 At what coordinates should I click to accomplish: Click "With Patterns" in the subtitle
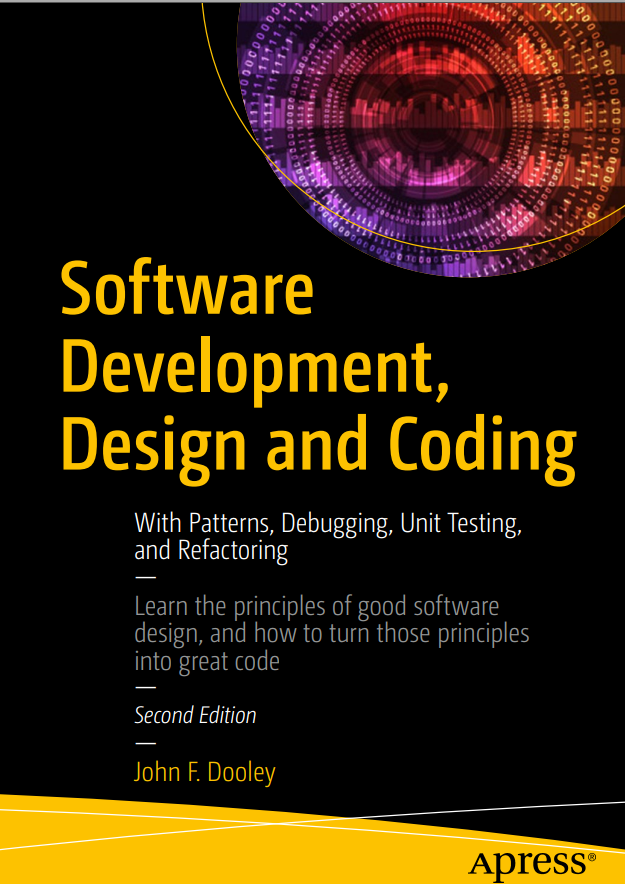click(x=204, y=522)
